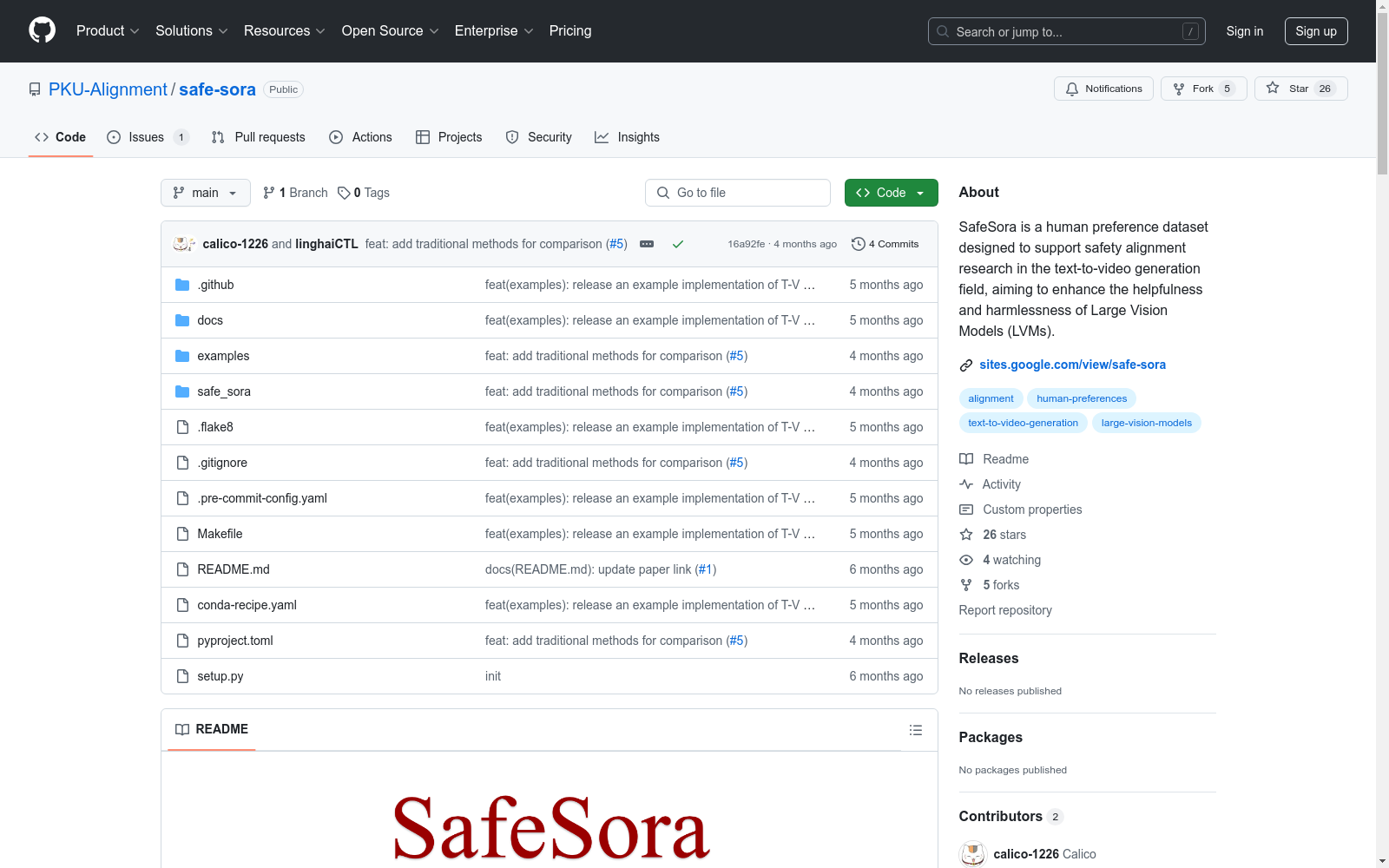
Task: Click the link chain icon beside website
Action: 965,365
